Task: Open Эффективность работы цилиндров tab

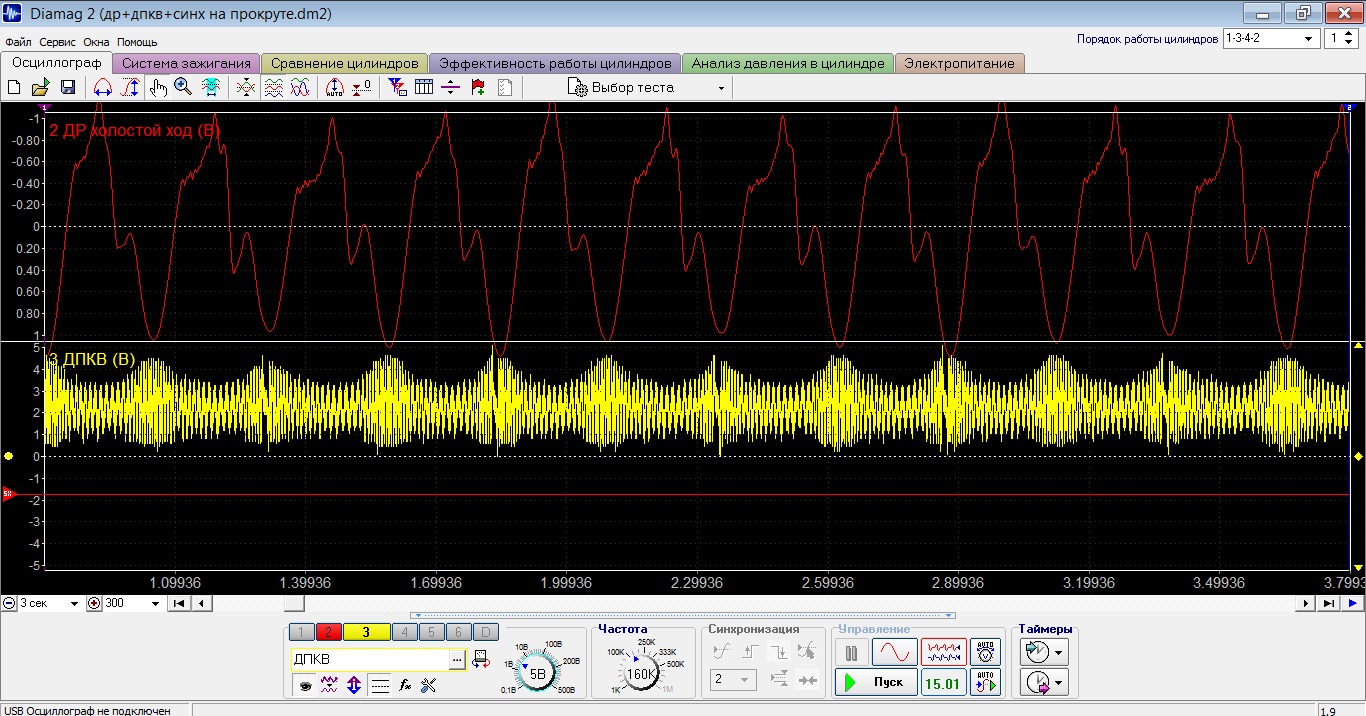Action: [x=555, y=63]
